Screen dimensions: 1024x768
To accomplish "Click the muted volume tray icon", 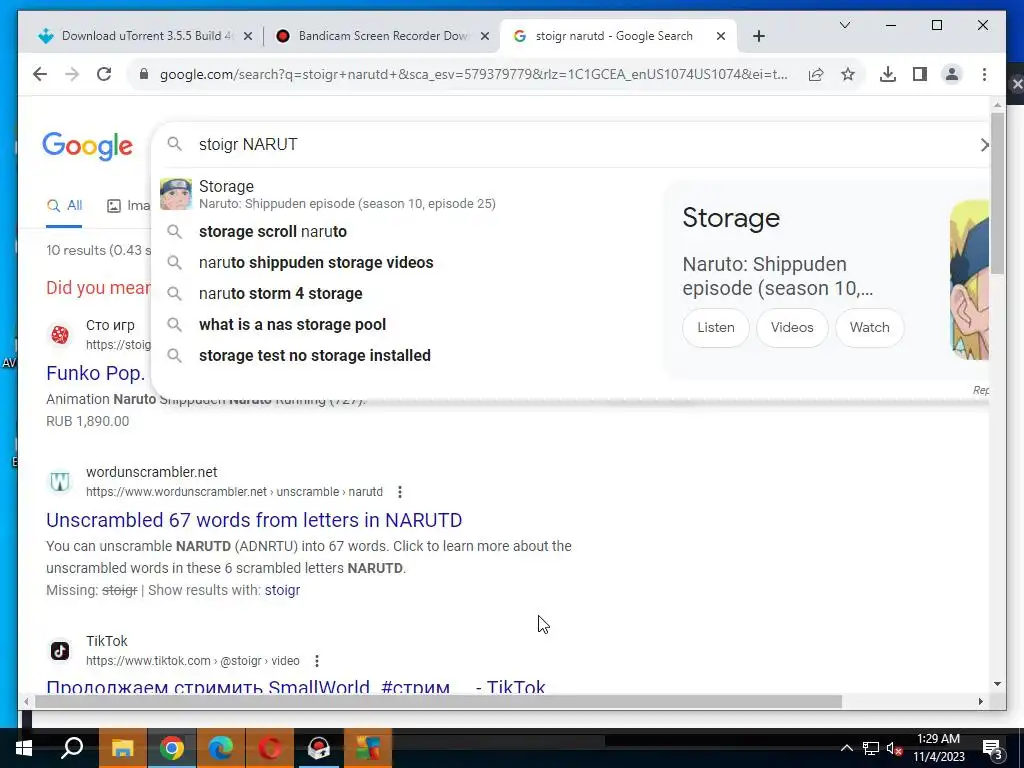I will tap(894, 748).
